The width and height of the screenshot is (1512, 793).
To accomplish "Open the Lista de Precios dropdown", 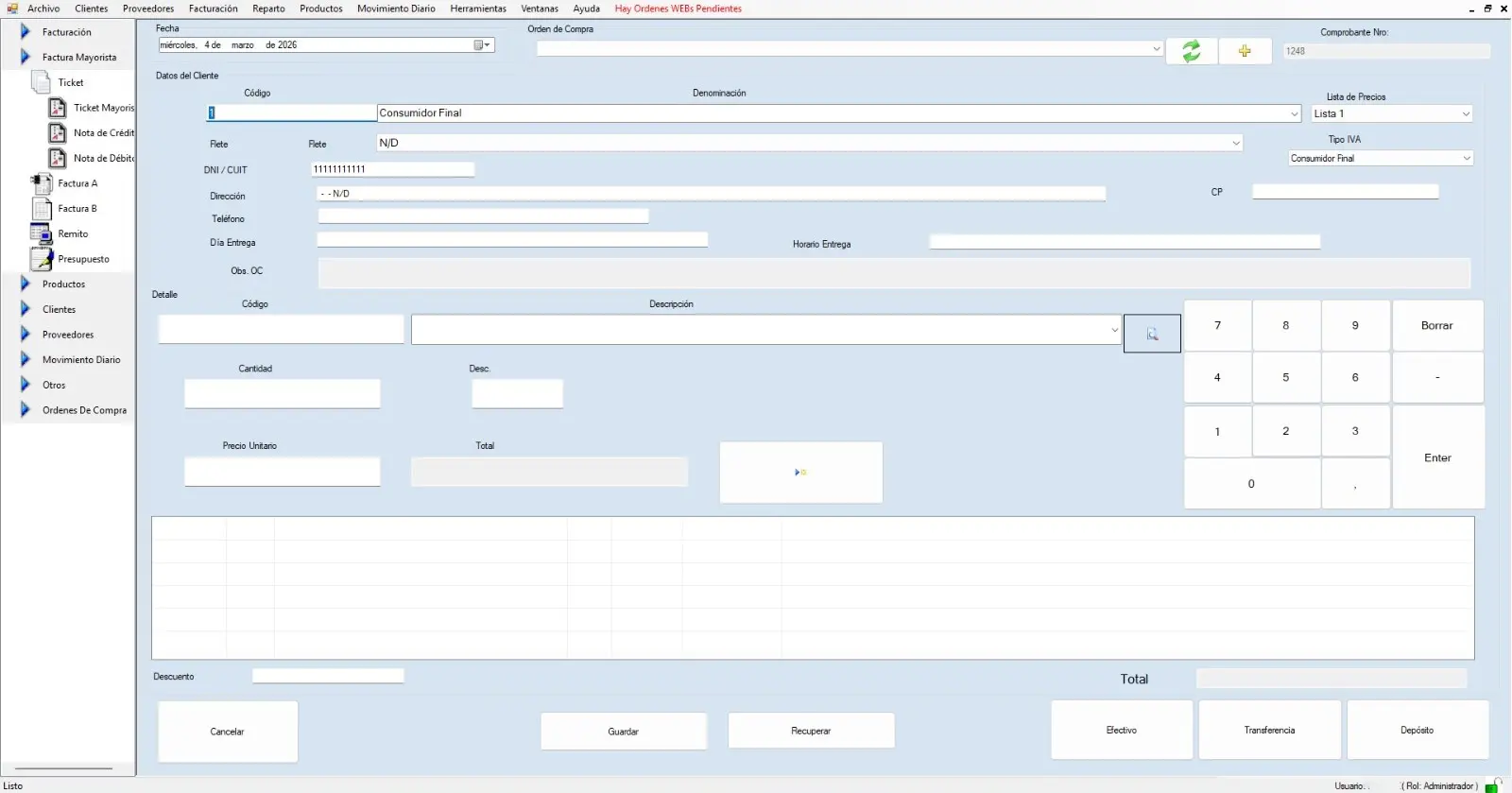I will [x=1466, y=113].
